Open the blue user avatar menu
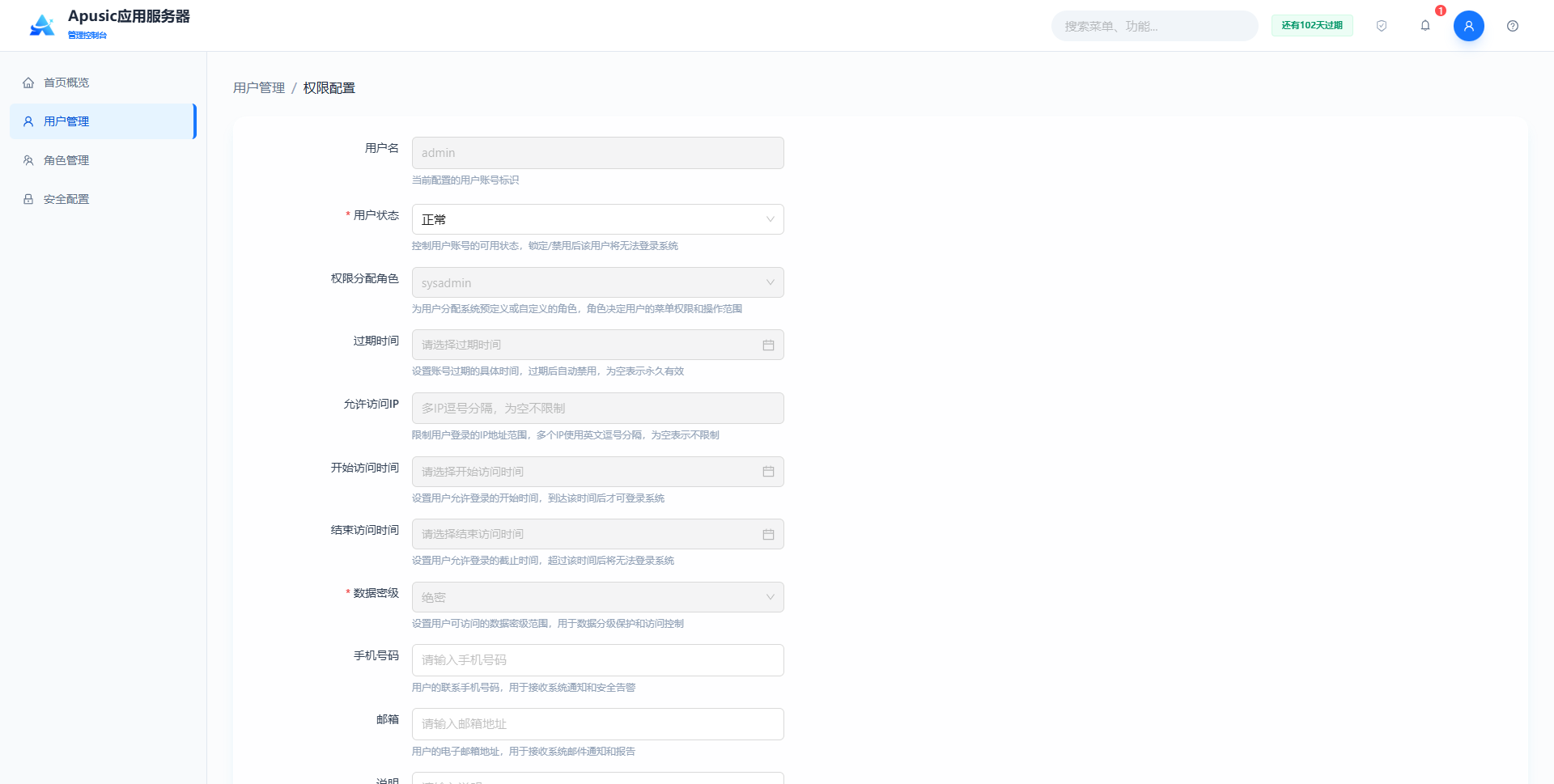The width and height of the screenshot is (1554, 784). 1468,26
